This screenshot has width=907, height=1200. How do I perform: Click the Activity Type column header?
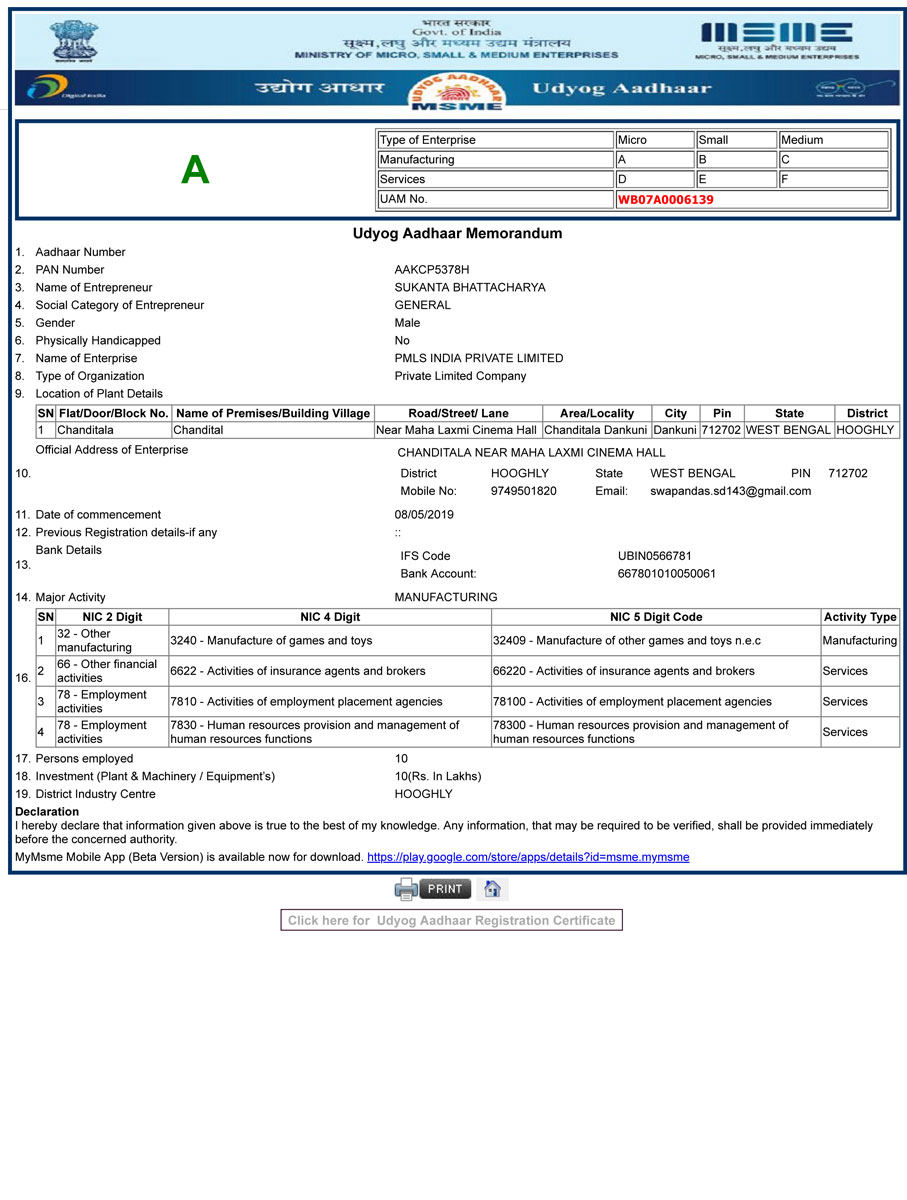pos(860,617)
